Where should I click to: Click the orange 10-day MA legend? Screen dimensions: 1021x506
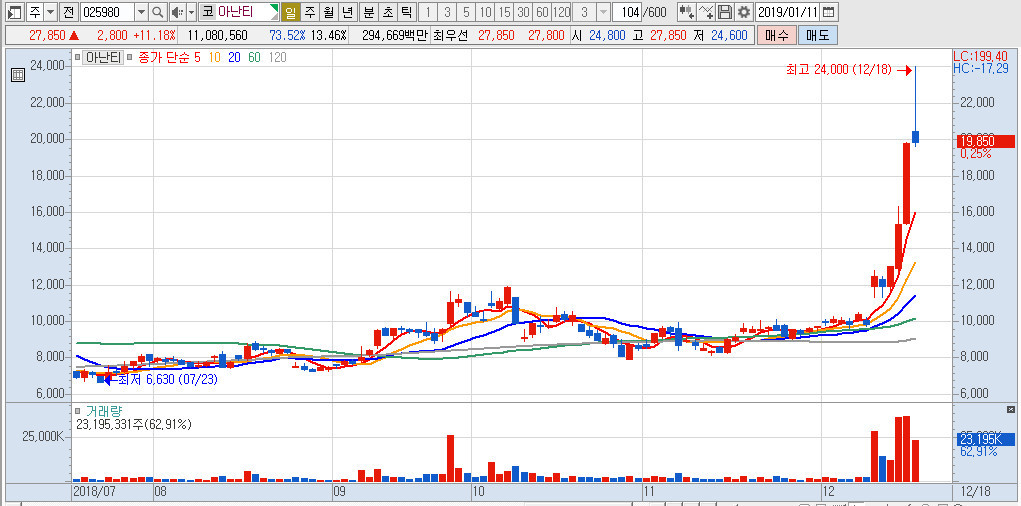click(214, 57)
